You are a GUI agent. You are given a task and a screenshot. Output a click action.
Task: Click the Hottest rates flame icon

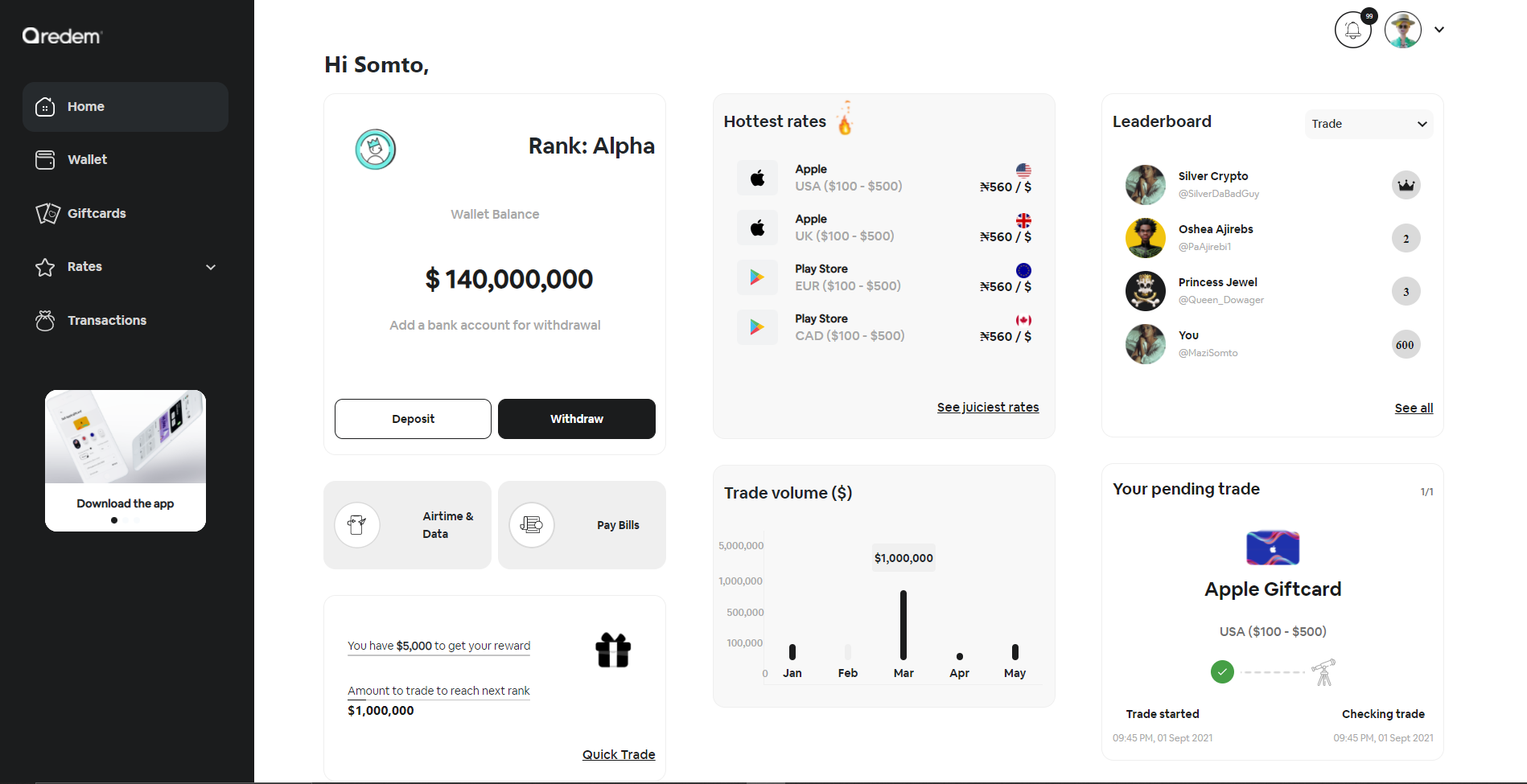(845, 118)
